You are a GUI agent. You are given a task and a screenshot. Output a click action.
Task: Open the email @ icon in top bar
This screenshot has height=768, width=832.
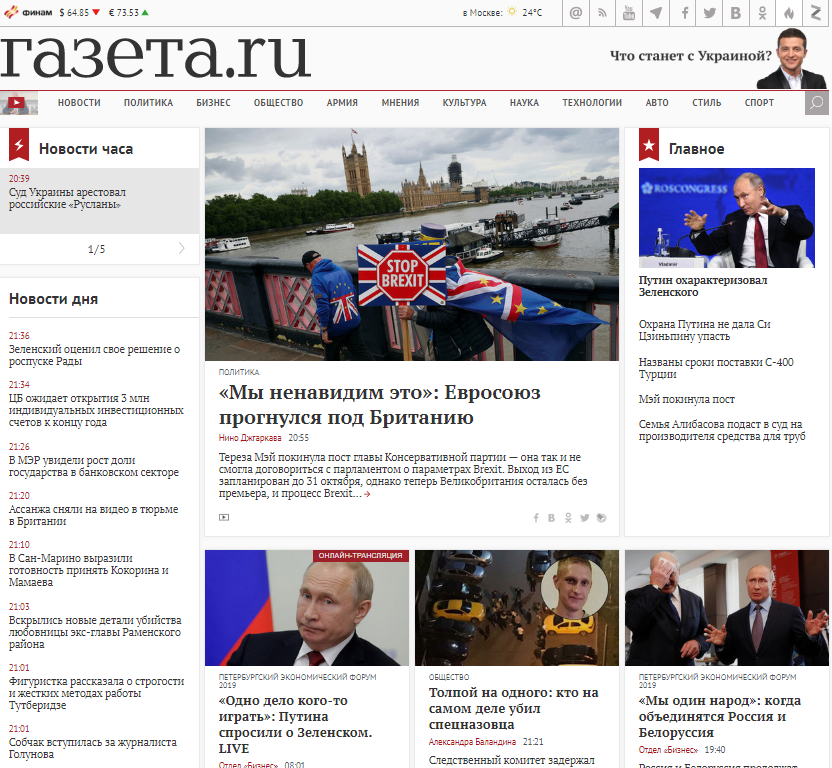point(576,13)
